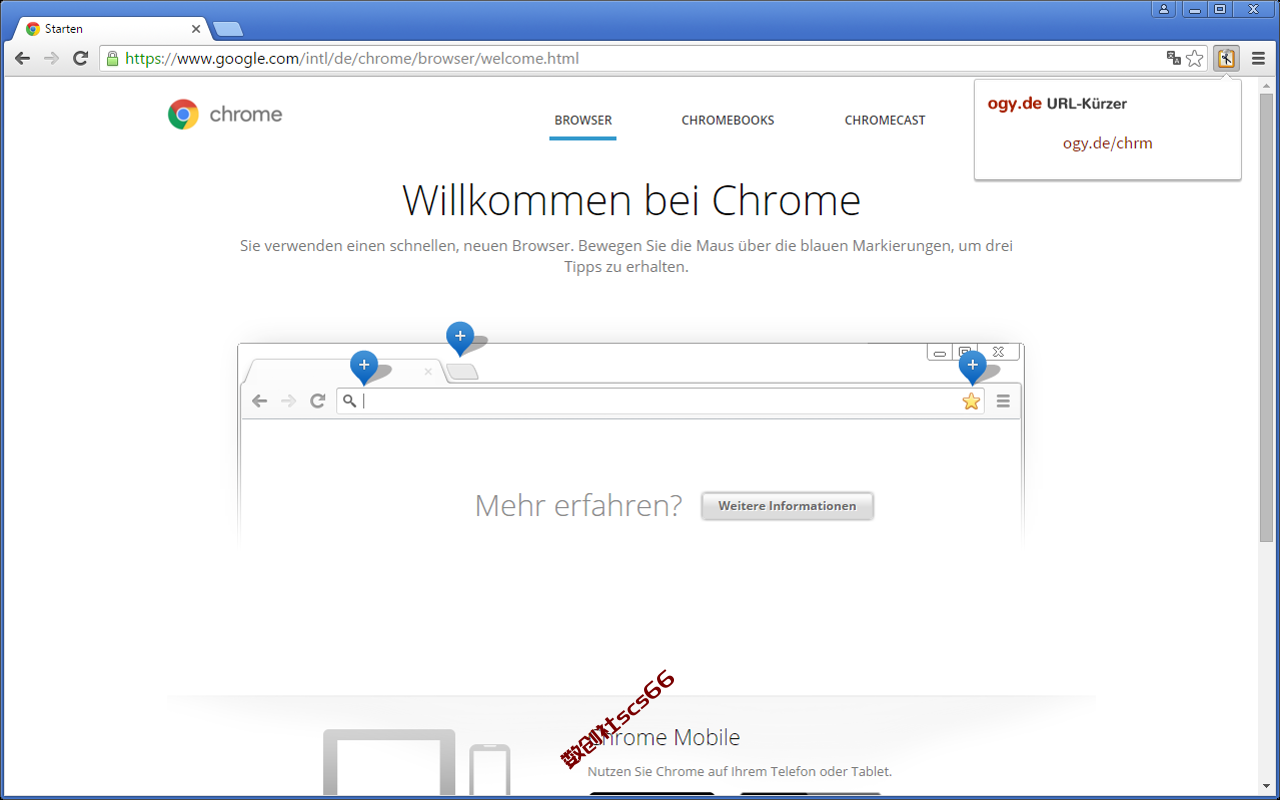
Task: Go back to the previous page
Action: pos(22,58)
